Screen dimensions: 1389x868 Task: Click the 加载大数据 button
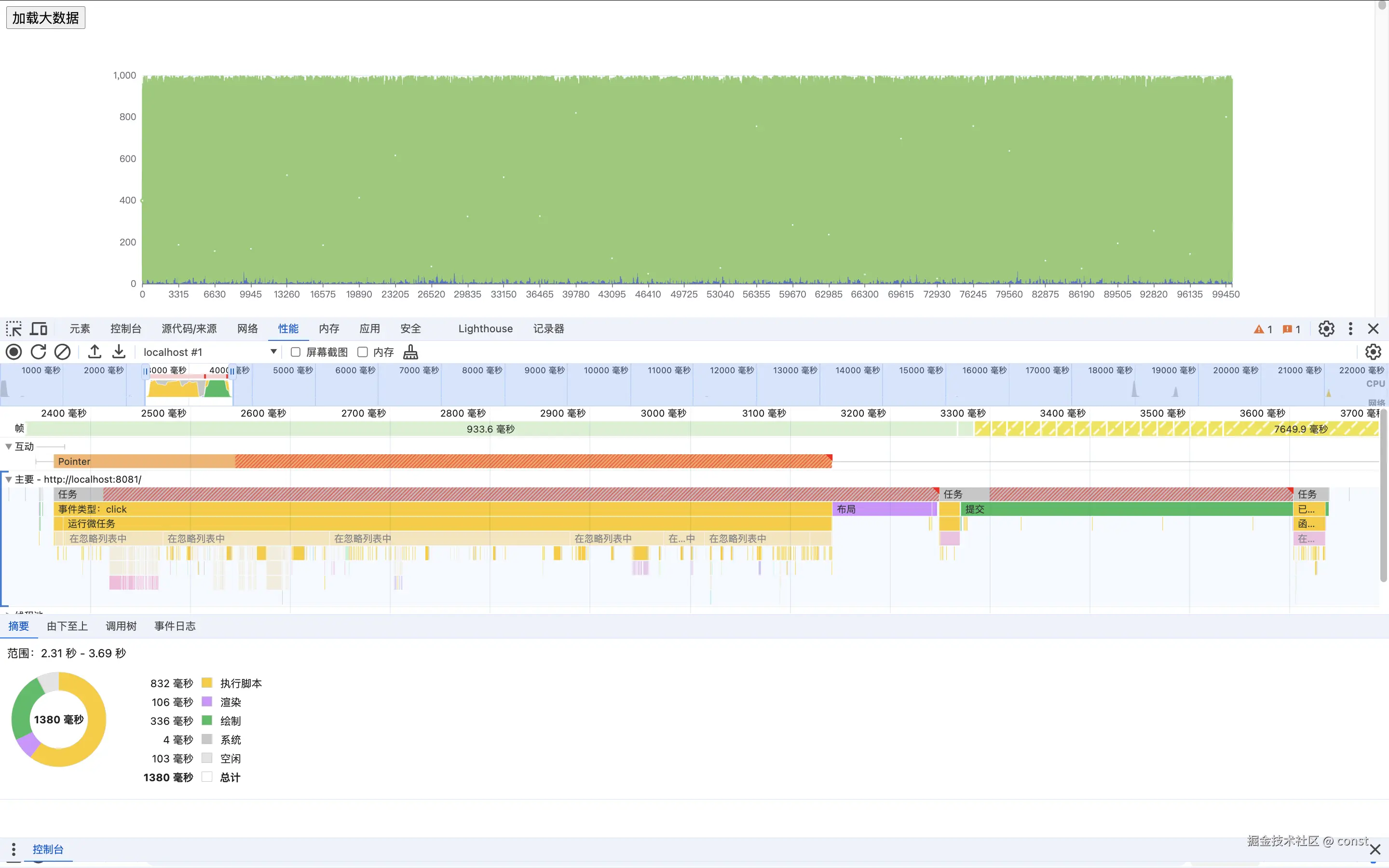pos(45,18)
